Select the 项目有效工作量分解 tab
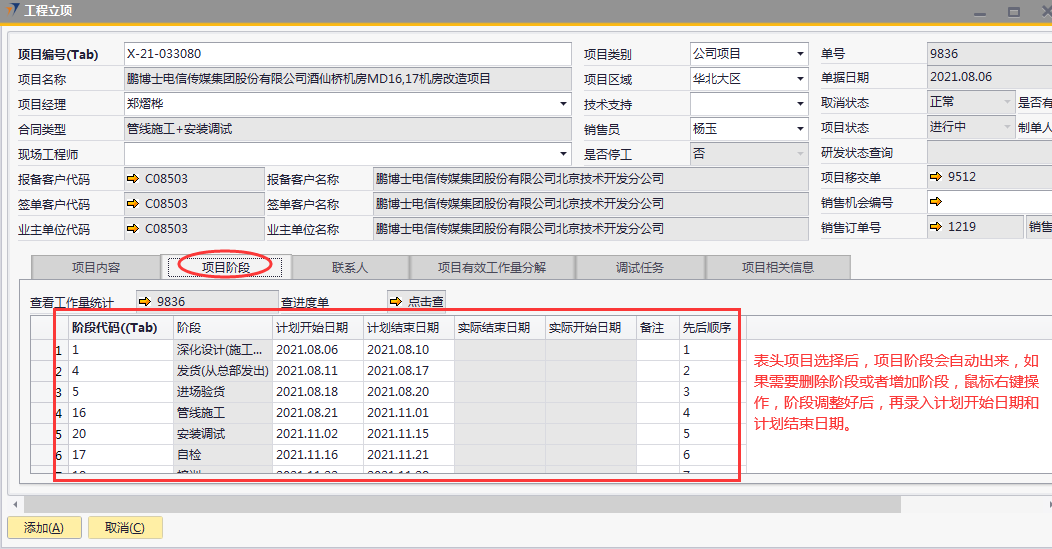The height and width of the screenshot is (549, 1052). point(492,268)
